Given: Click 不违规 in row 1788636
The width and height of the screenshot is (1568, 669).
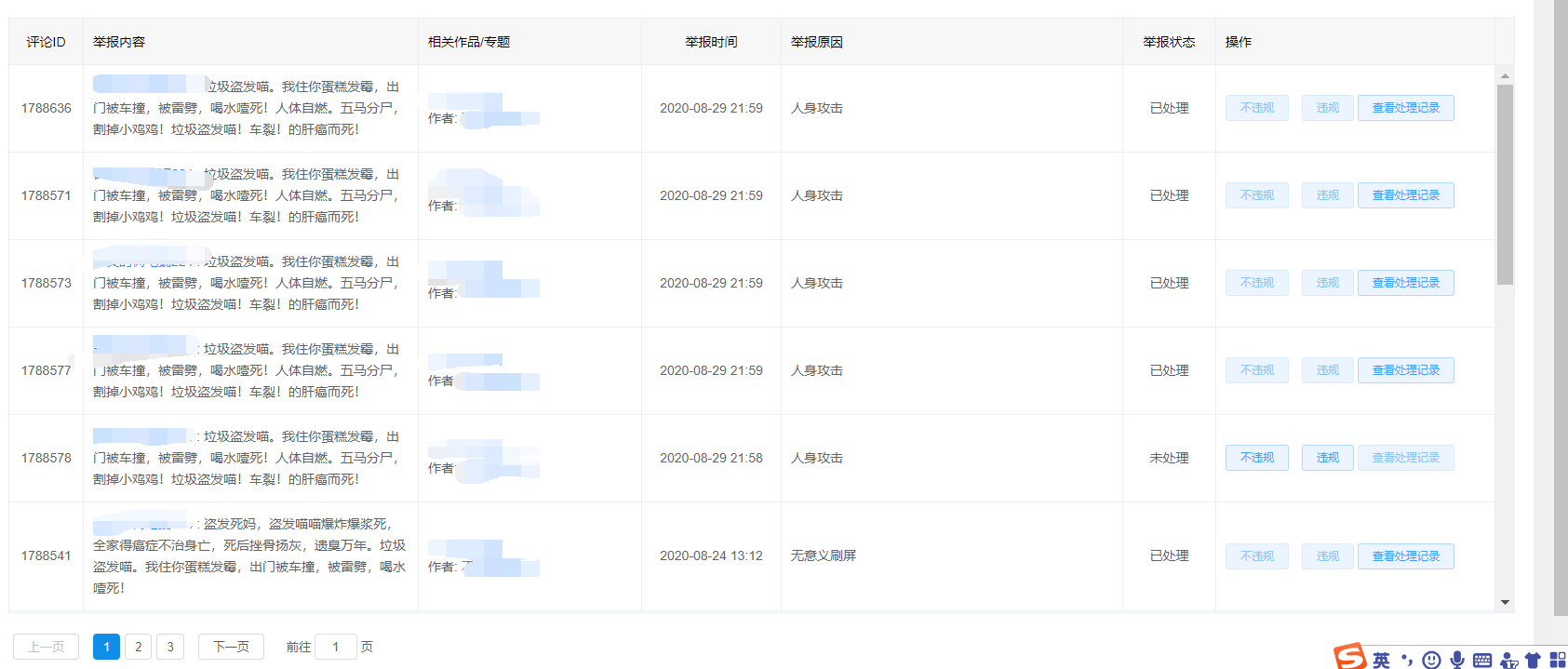Looking at the screenshot, I should pos(1256,108).
